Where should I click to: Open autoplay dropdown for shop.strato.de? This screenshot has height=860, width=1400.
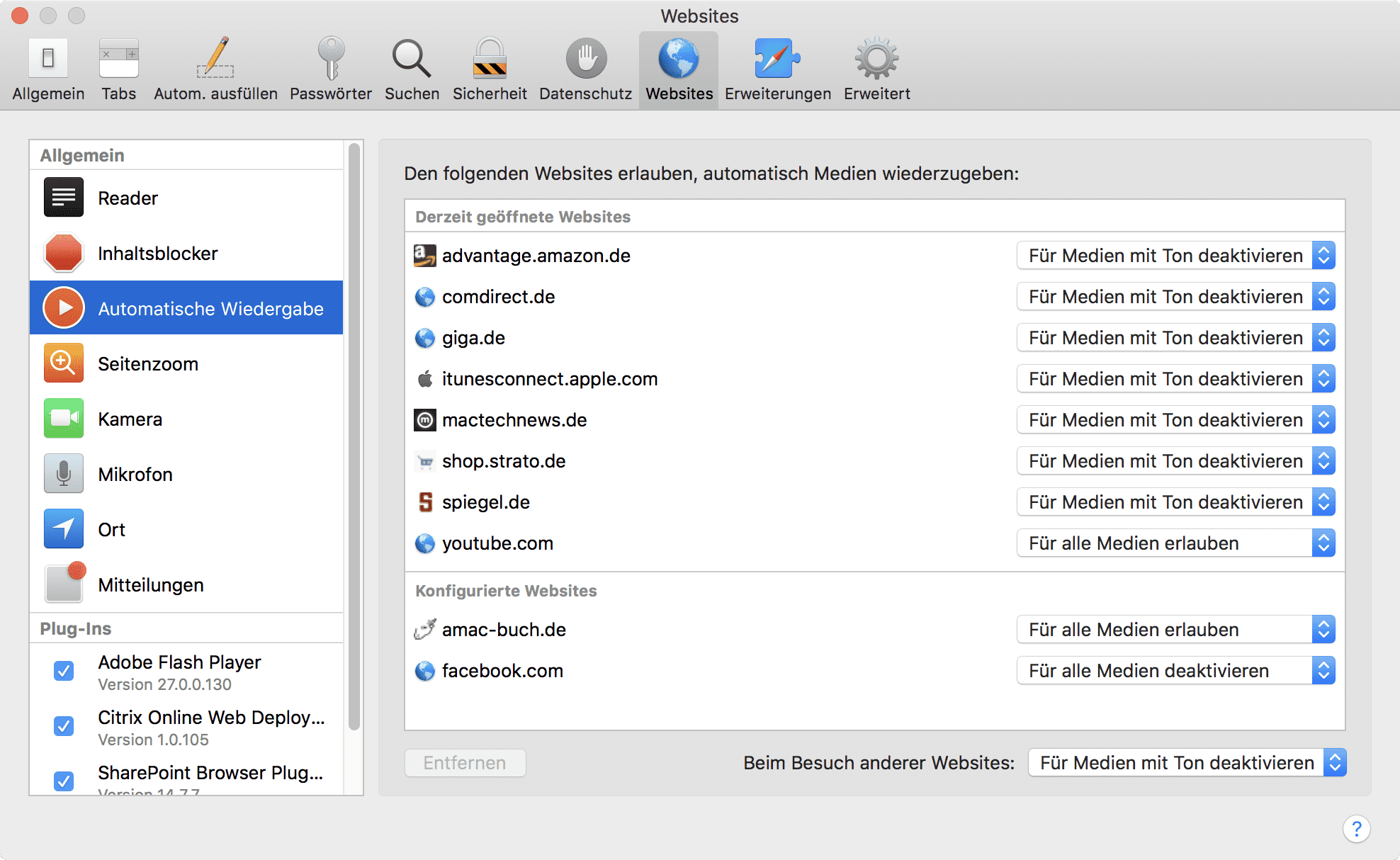(x=1176, y=461)
